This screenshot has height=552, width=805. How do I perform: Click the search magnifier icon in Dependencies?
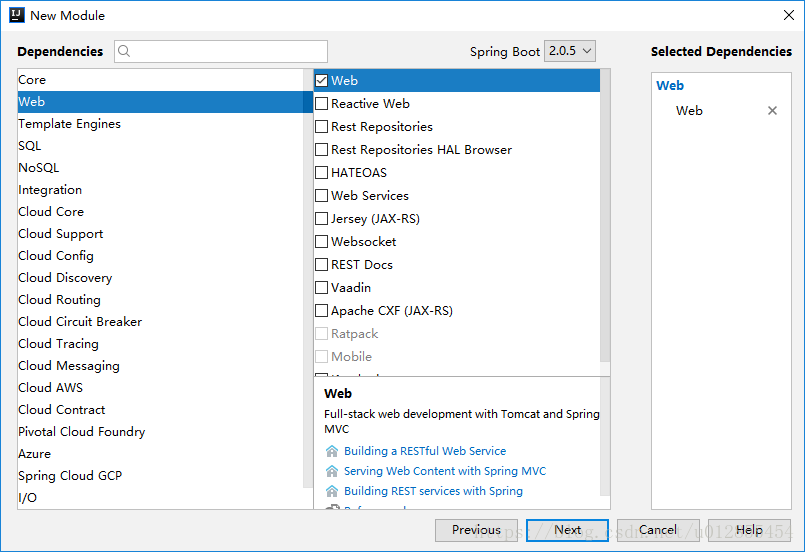pyautogui.click(x=124, y=51)
